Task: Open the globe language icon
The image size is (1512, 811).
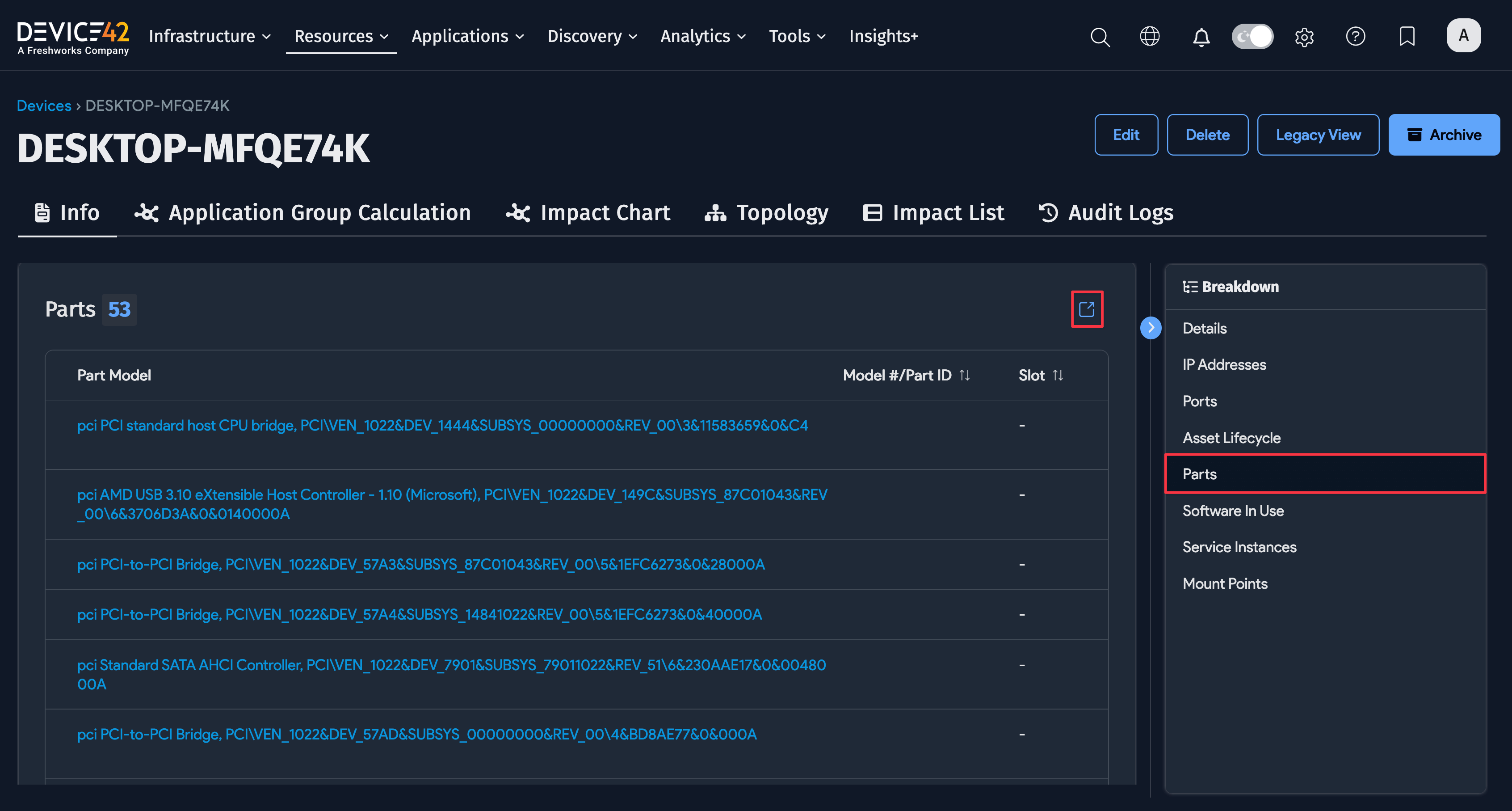Action: (x=1150, y=36)
